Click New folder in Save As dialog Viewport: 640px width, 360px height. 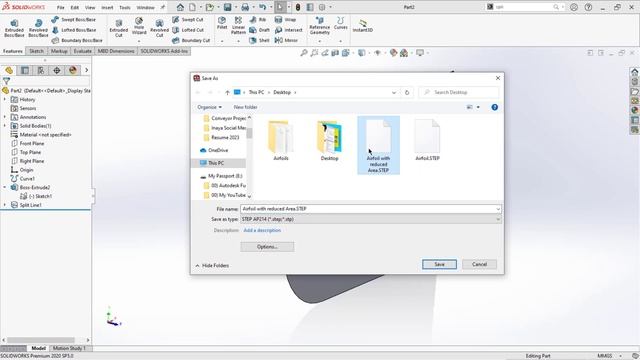click(x=245, y=107)
